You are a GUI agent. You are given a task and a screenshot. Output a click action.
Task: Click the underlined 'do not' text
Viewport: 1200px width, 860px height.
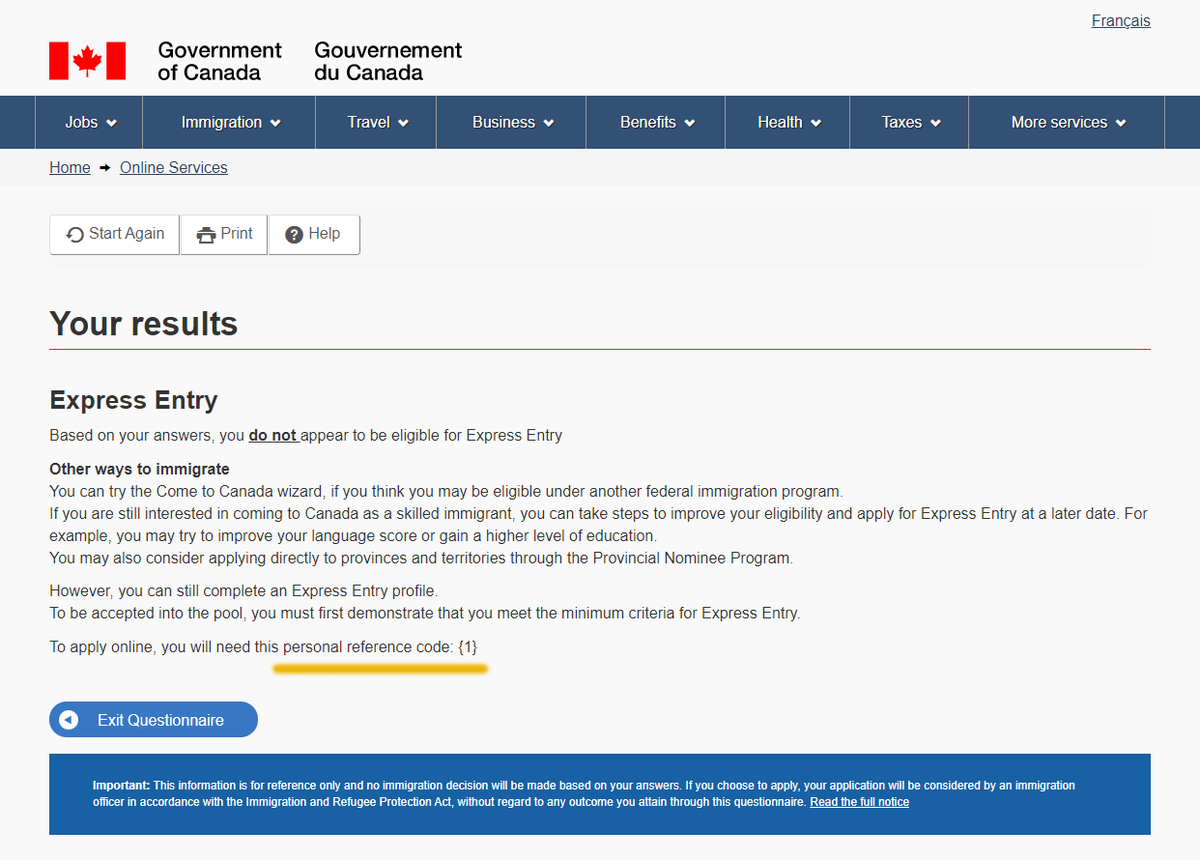273,435
